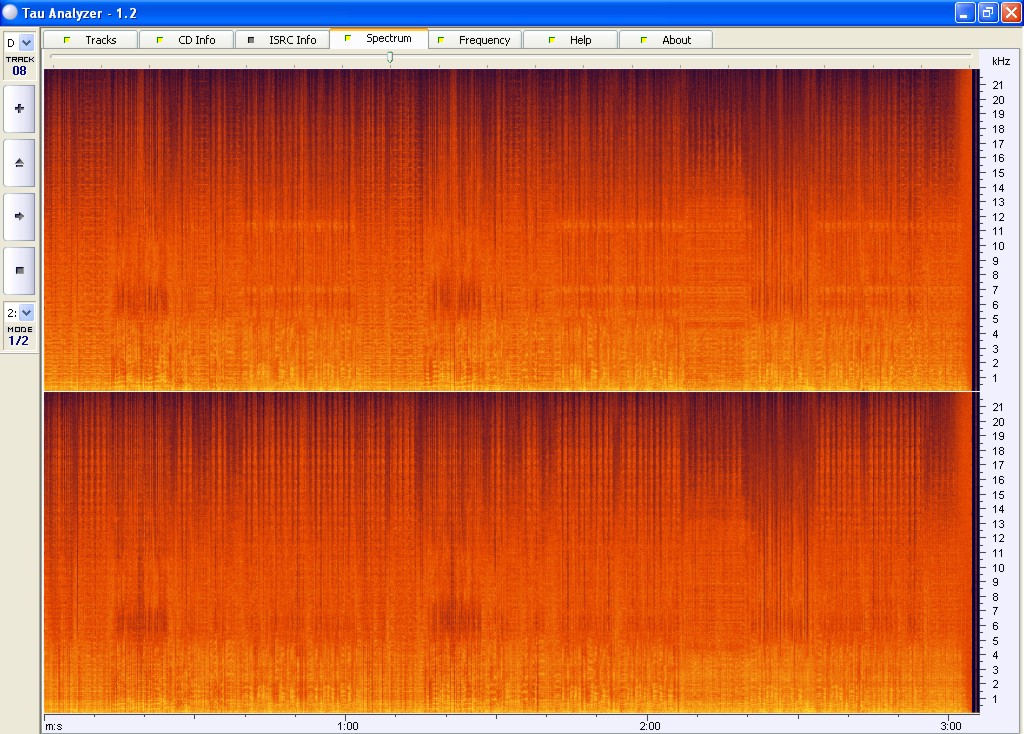Click the 1:00 mark on the time axis

346,725
